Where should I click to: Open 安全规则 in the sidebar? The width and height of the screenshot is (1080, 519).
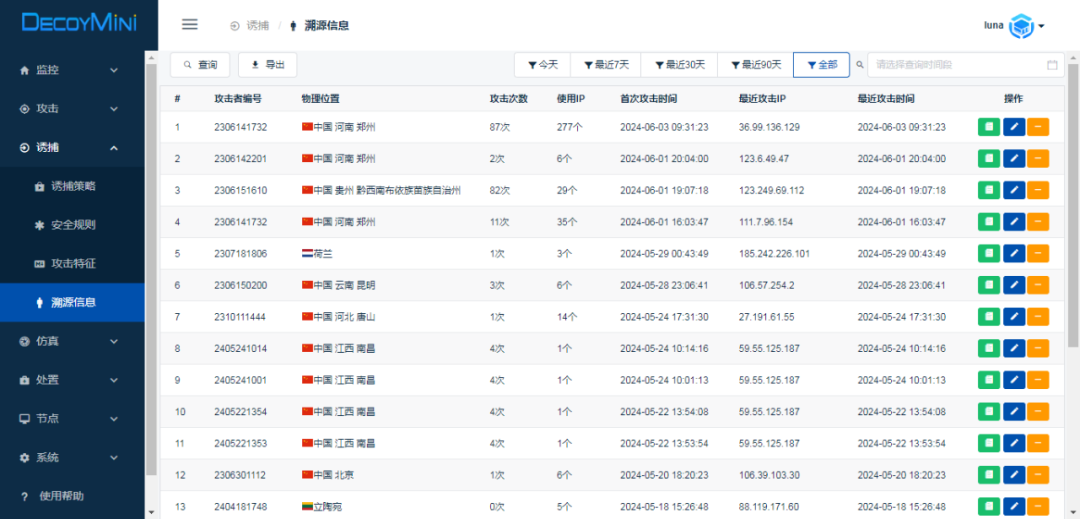pyautogui.click(x=72, y=225)
